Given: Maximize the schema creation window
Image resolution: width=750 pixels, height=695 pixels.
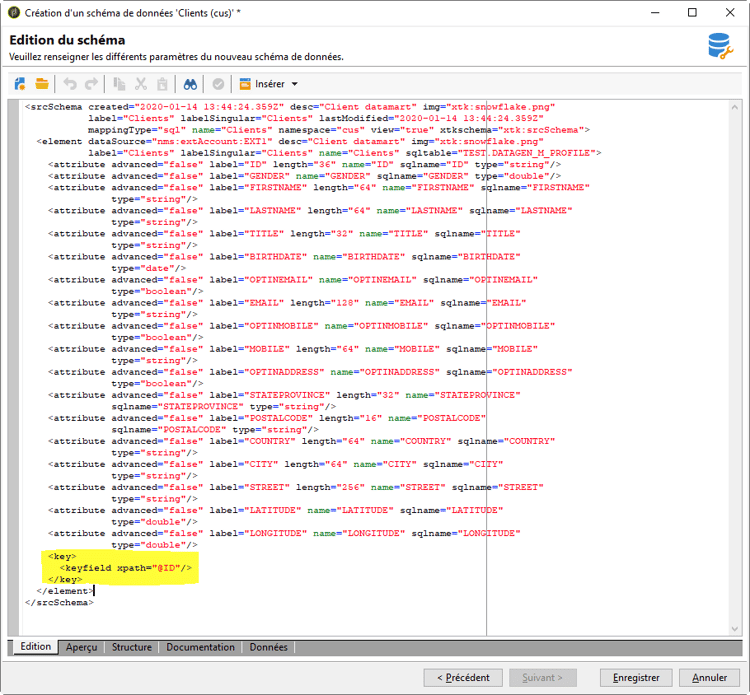Looking at the screenshot, I should click(x=692, y=12).
